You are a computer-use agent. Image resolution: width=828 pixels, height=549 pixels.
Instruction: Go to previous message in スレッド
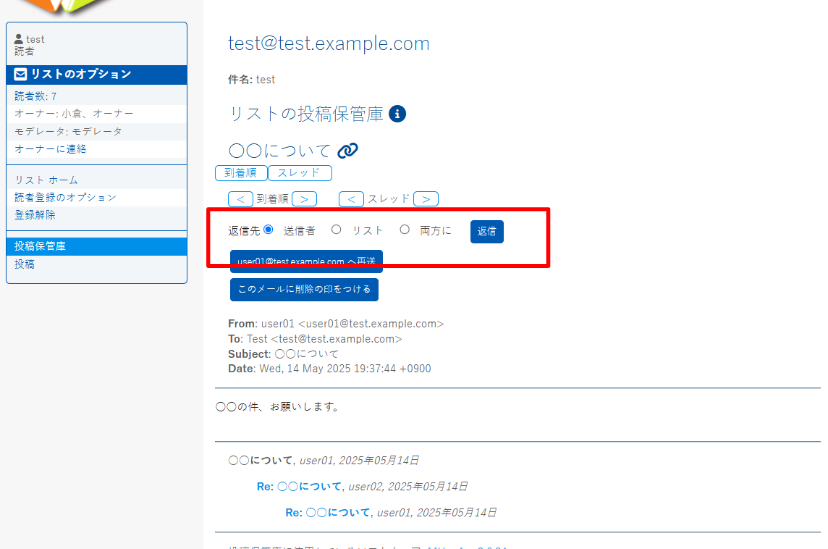[x=352, y=199]
